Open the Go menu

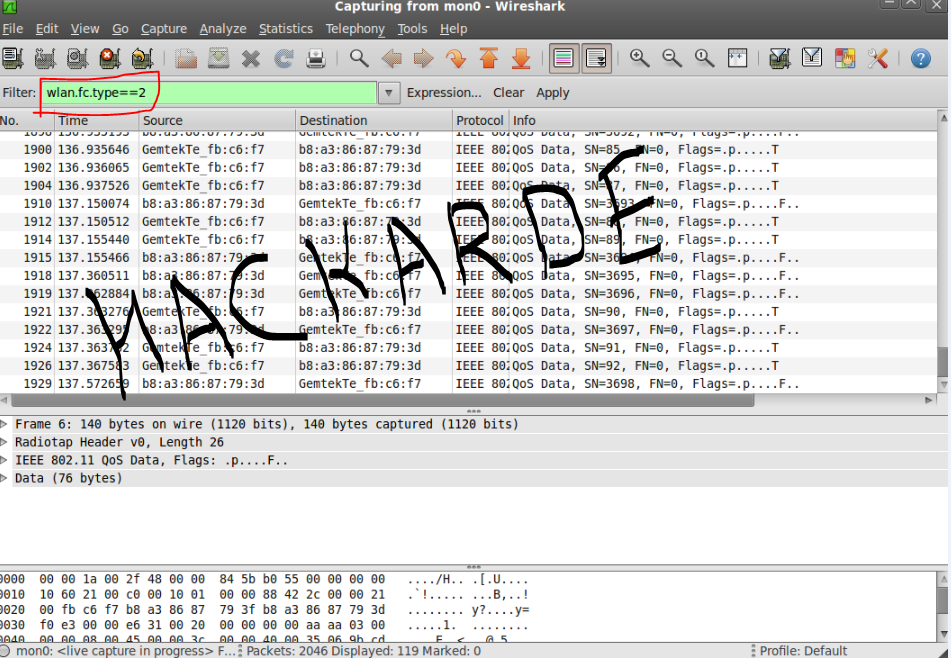pyautogui.click(x=120, y=29)
